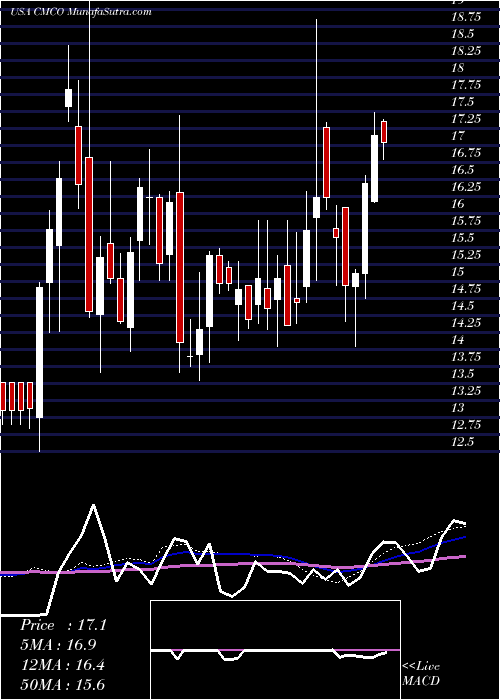500x700 pixels.
Task: Click the 17.5 price axis label
Action: (465, 102)
